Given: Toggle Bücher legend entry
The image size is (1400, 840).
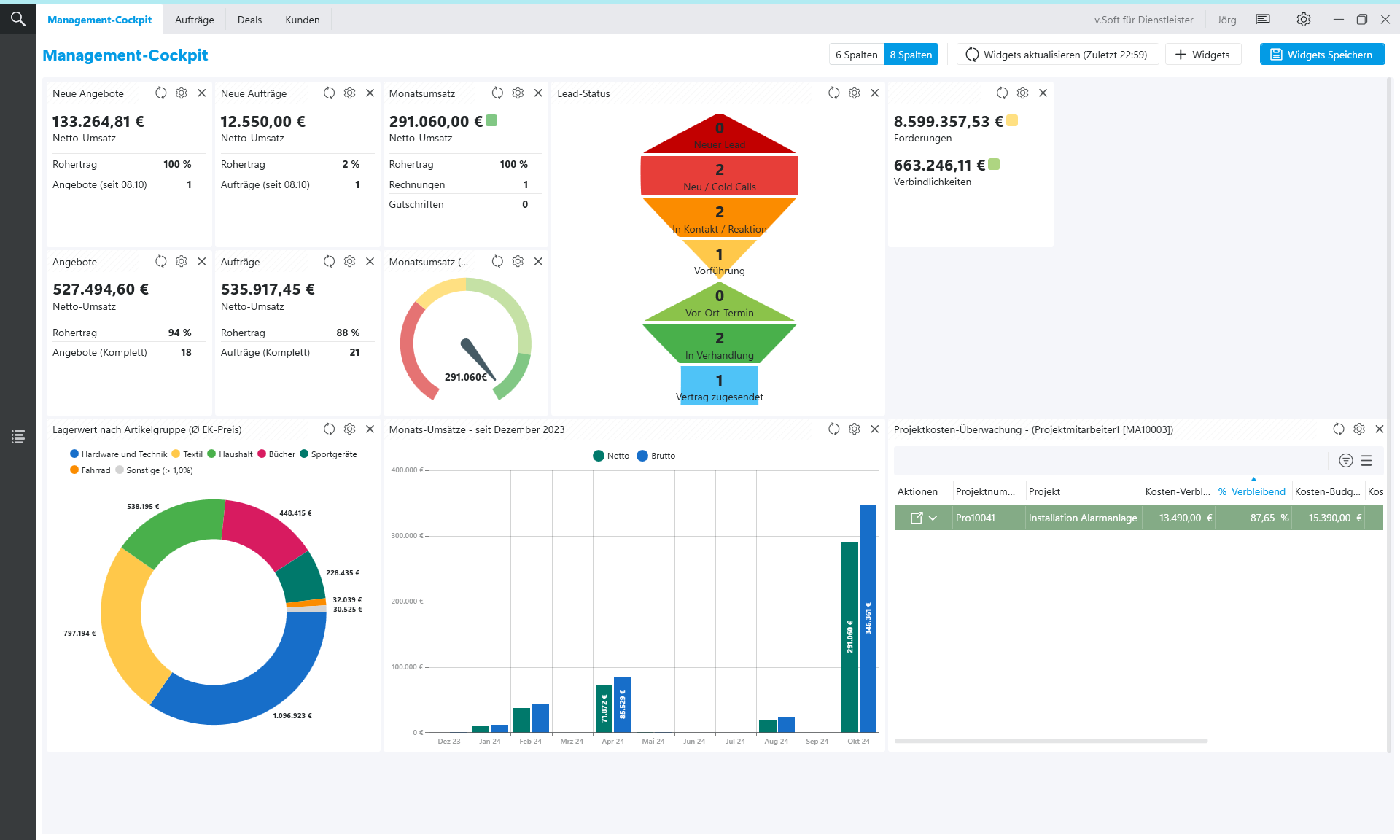Looking at the screenshot, I should coord(276,454).
